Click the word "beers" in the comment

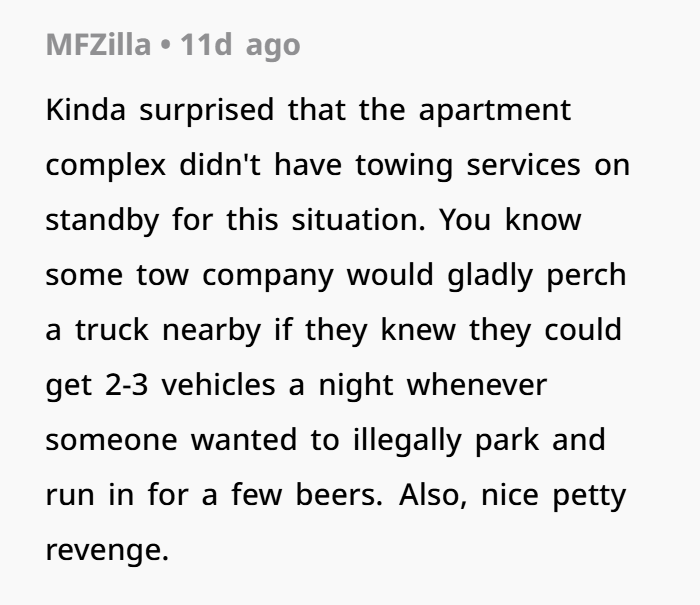pyautogui.click(x=339, y=495)
